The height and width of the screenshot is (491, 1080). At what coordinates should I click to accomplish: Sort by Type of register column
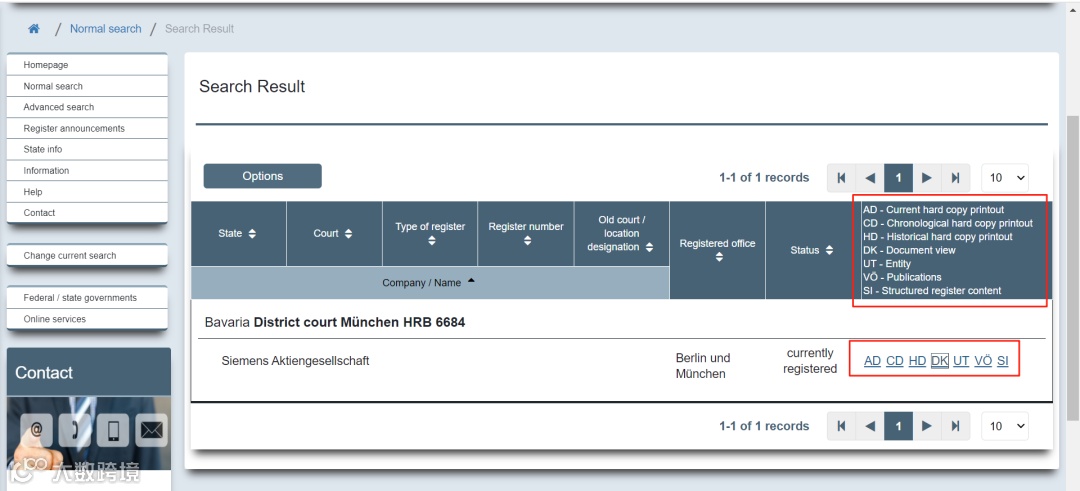click(430, 233)
